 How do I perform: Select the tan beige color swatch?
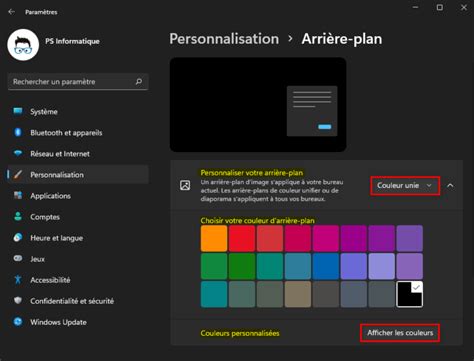click(x=298, y=294)
